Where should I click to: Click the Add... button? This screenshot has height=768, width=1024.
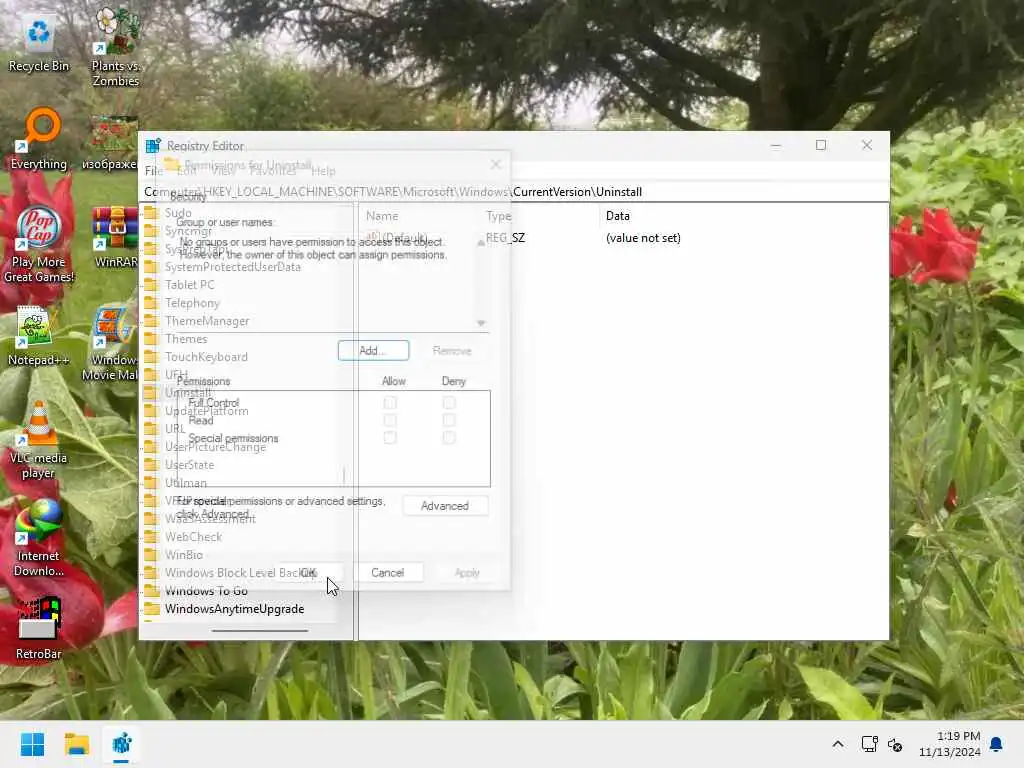click(374, 351)
